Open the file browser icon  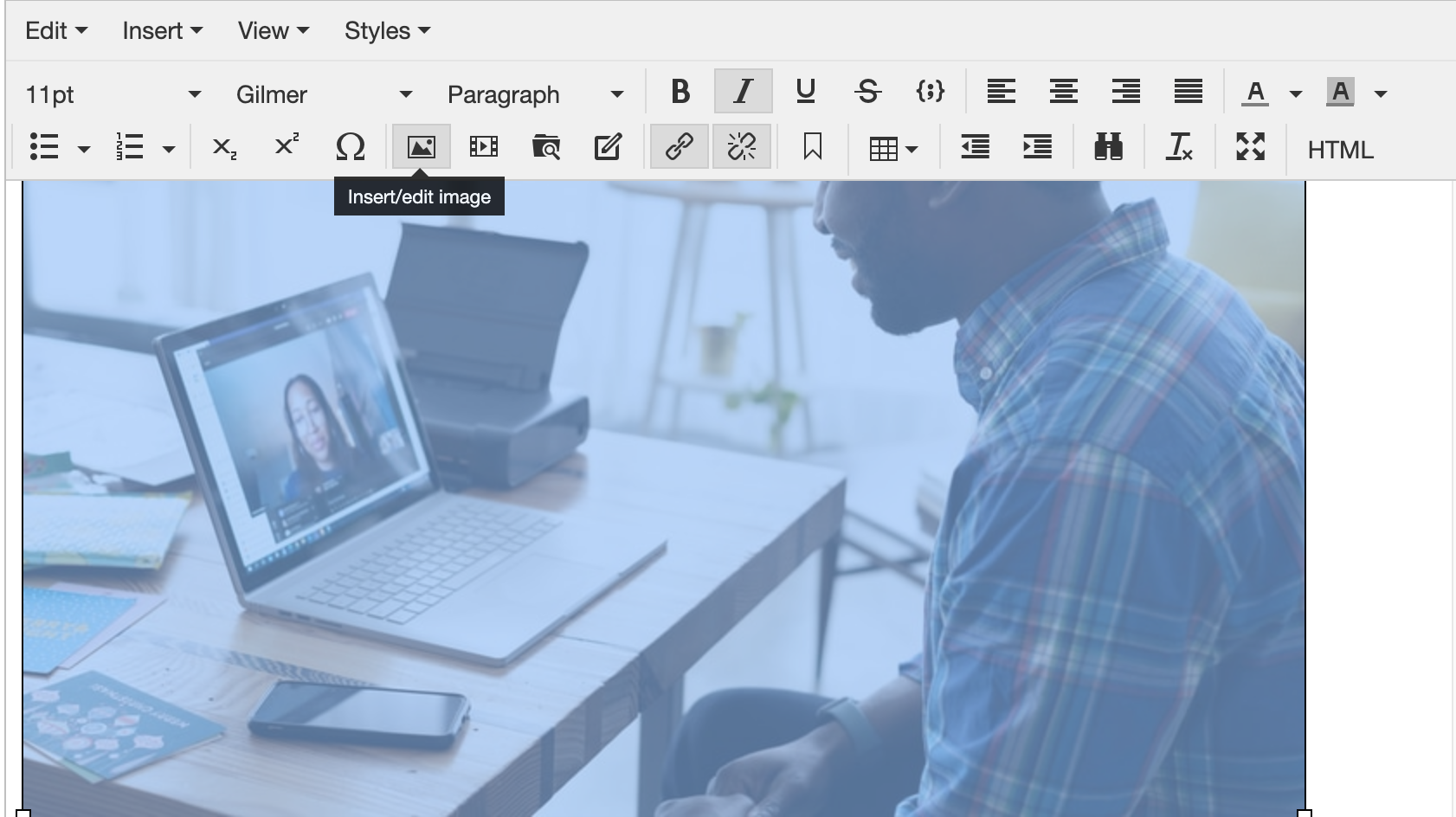(545, 147)
